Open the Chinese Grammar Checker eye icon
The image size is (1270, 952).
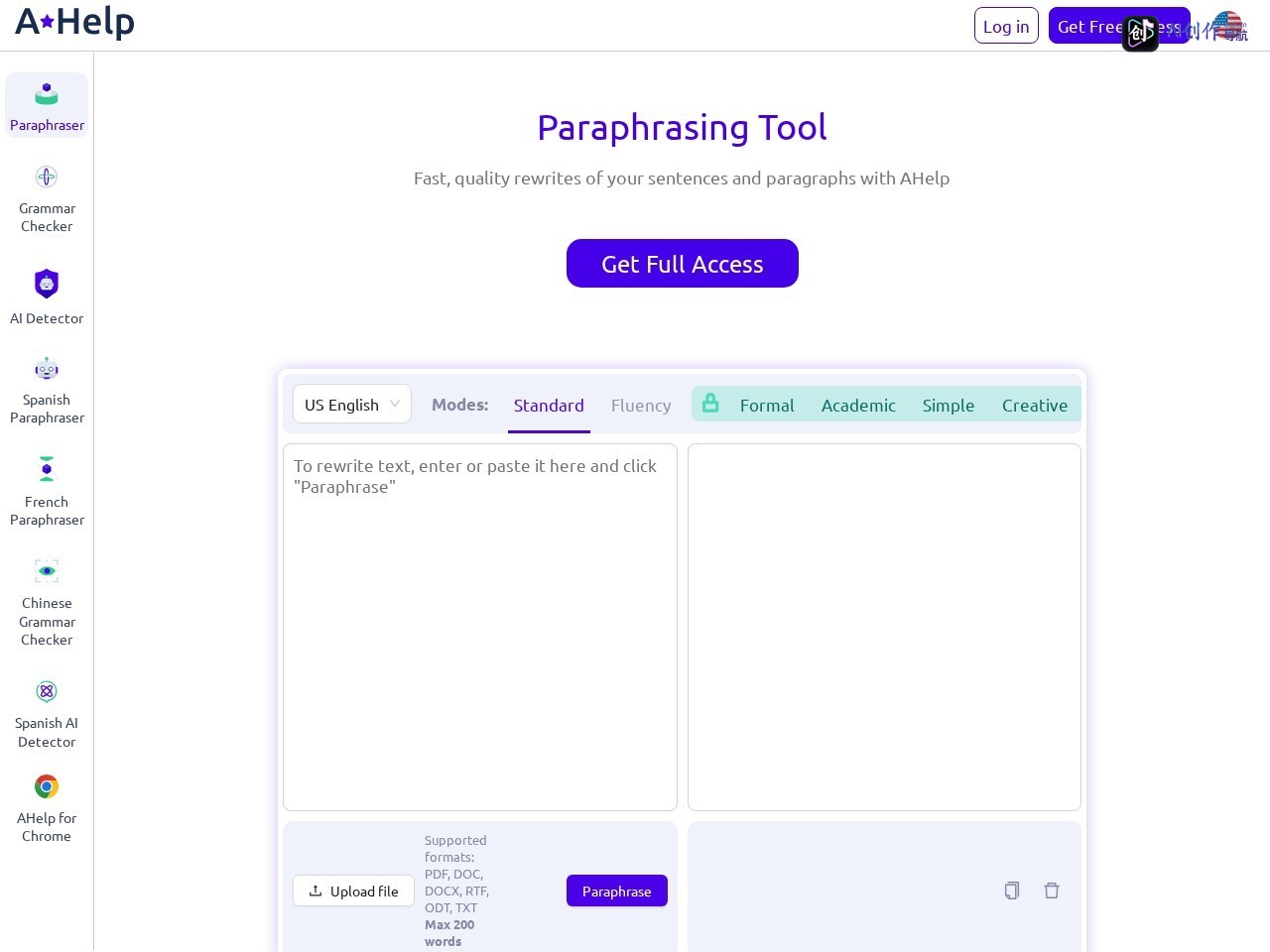[47, 570]
